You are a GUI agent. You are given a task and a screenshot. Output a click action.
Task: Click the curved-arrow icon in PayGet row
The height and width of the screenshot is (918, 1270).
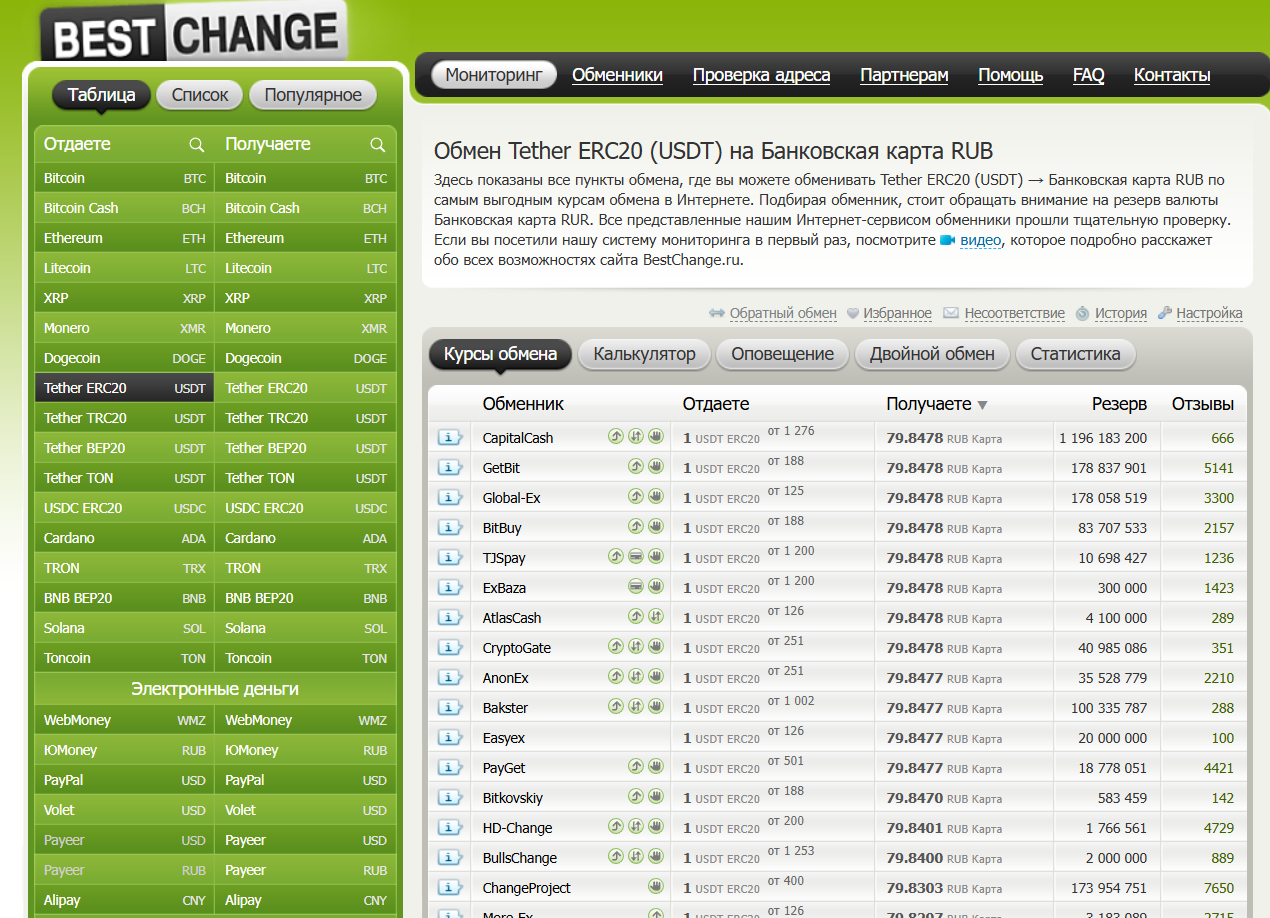pos(636,766)
